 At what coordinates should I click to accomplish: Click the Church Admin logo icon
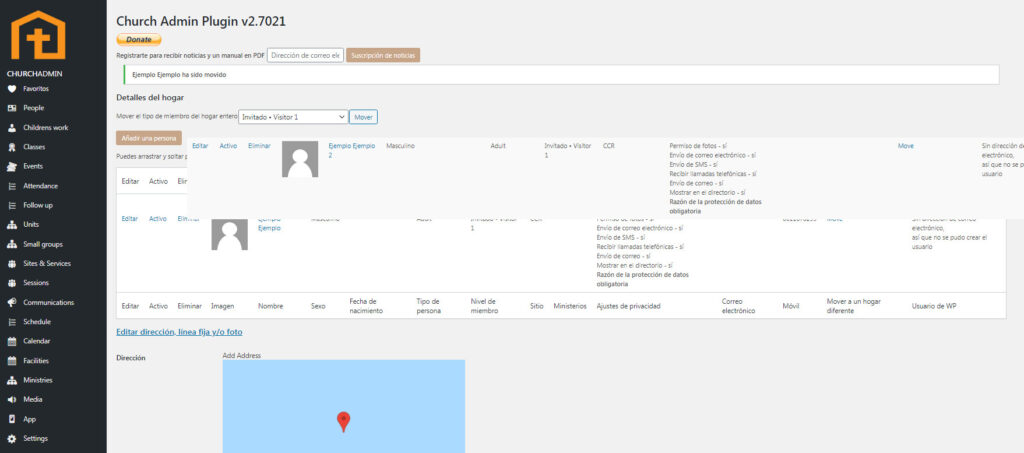point(37,36)
